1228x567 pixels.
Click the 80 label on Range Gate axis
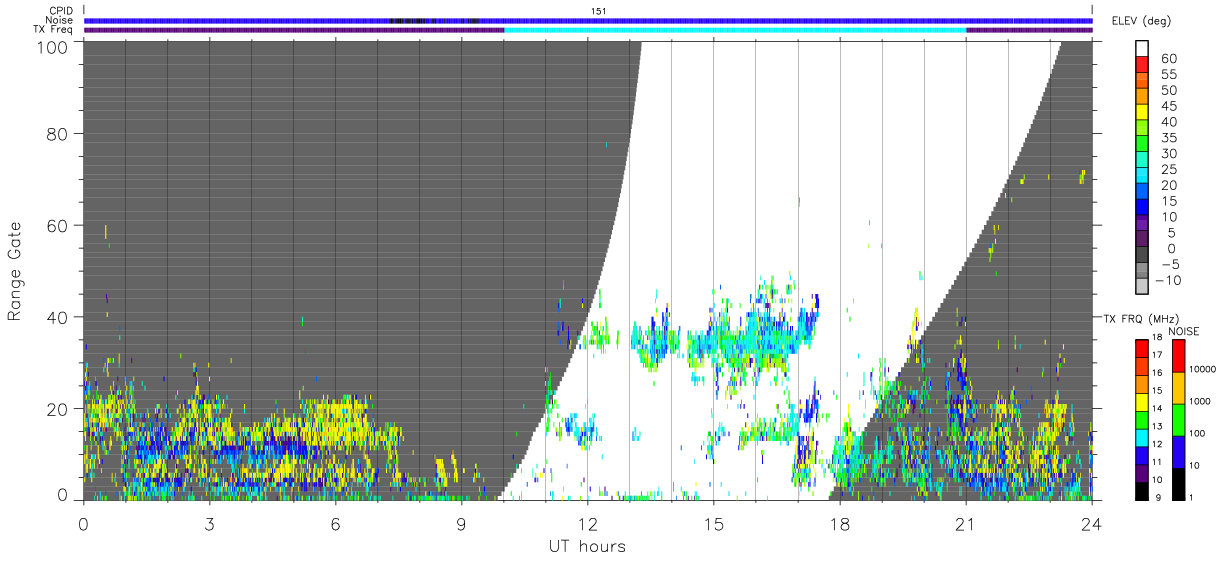tap(58, 134)
